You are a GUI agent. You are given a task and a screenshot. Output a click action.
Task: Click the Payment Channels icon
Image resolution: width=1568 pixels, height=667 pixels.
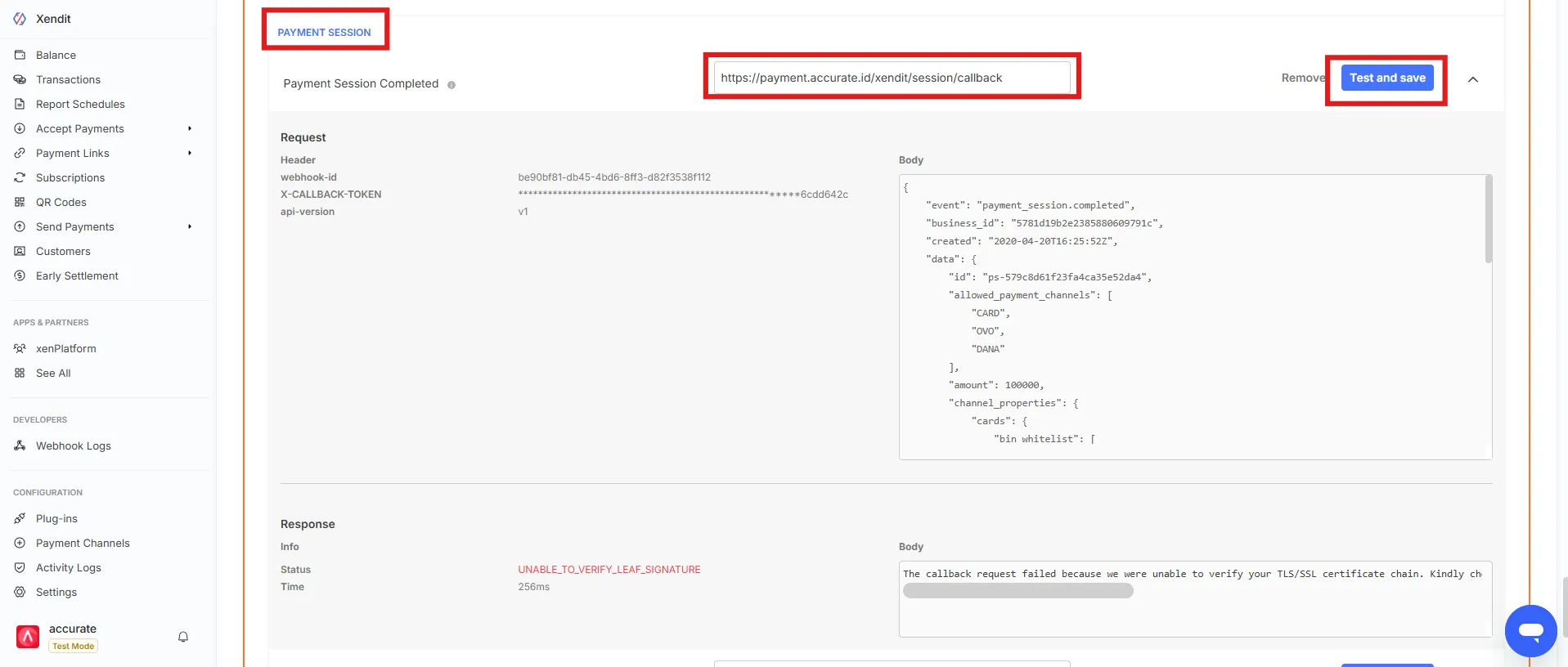click(20, 543)
